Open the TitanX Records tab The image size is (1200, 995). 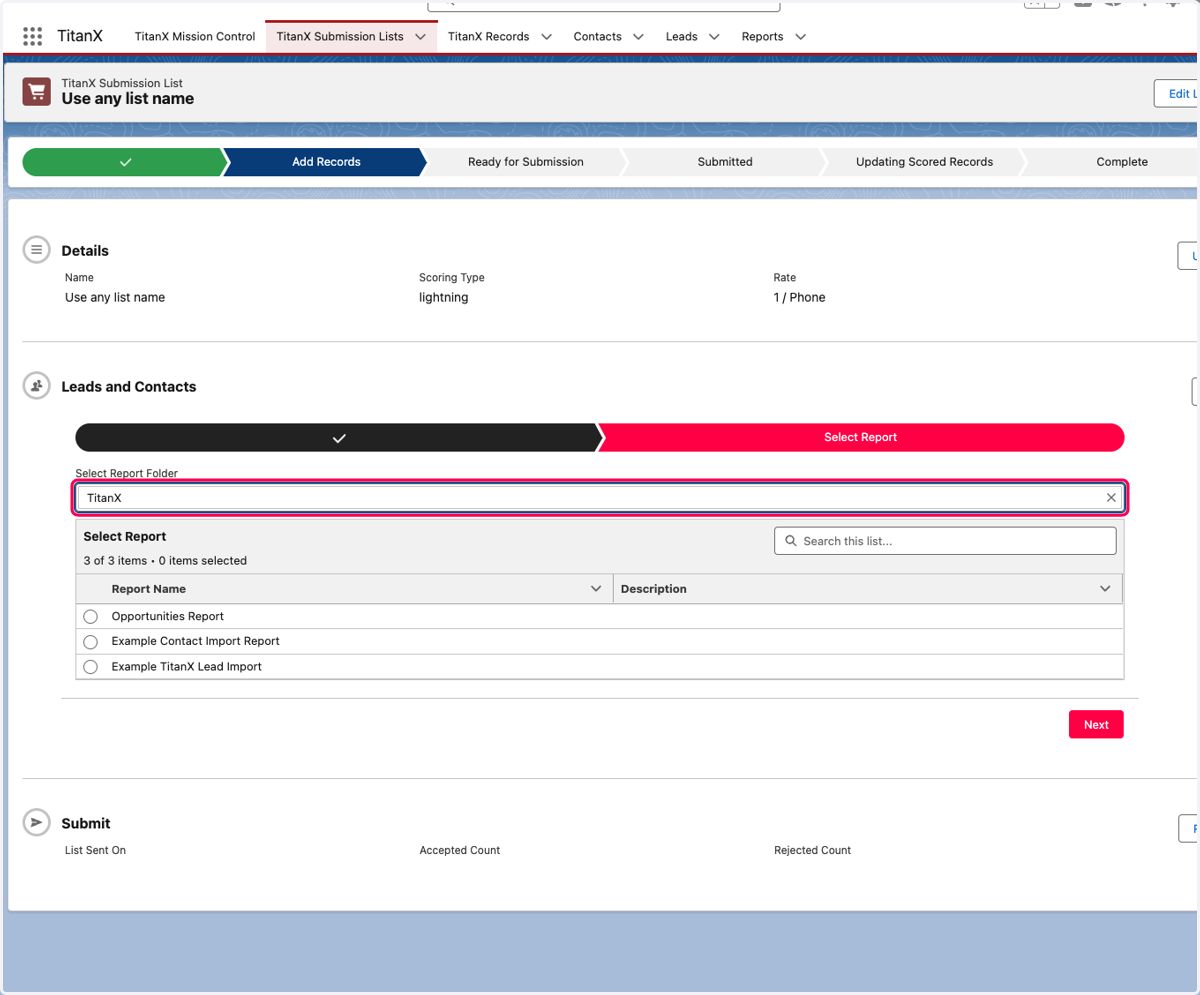click(x=488, y=36)
